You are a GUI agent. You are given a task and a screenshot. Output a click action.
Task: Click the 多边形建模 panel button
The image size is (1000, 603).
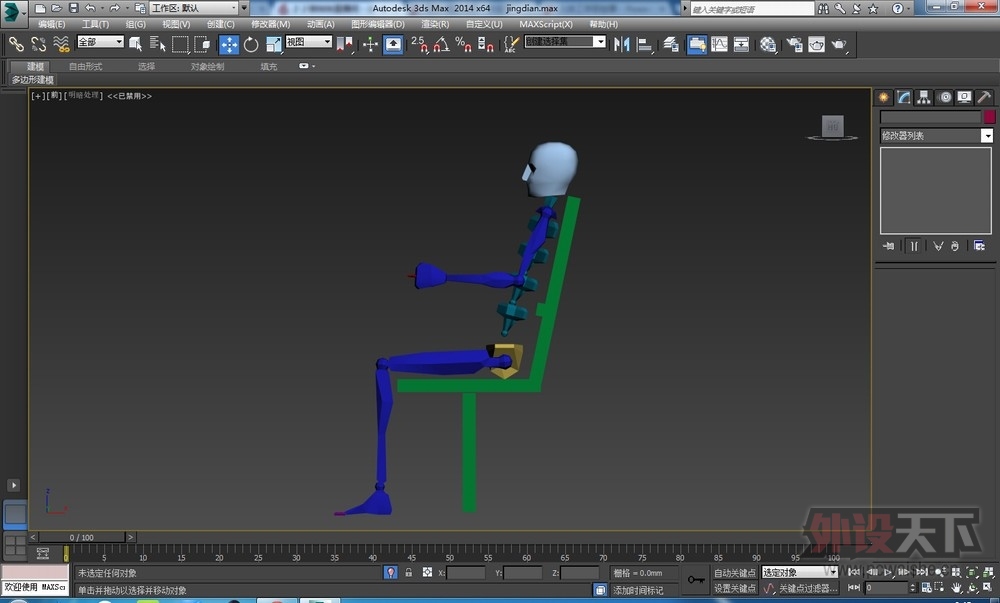click(33, 80)
